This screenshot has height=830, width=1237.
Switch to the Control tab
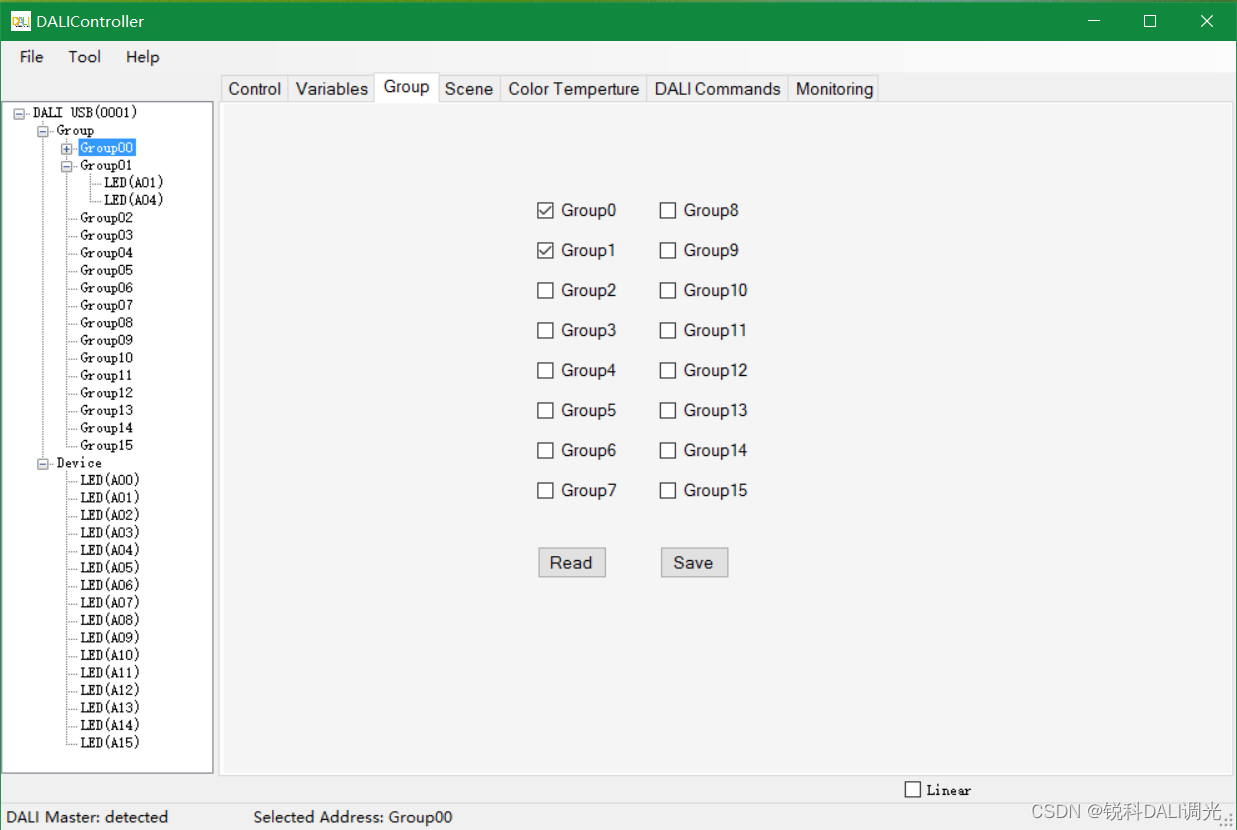[x=255, y=89]
